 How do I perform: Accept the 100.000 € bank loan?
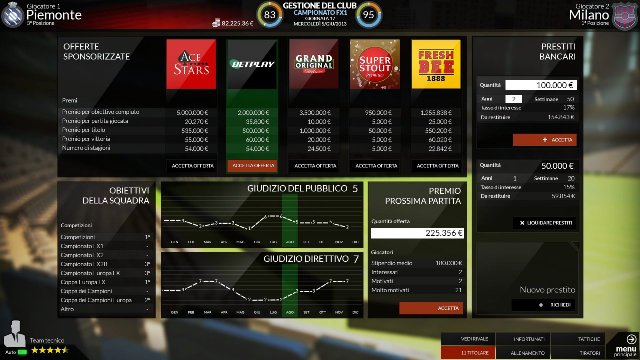pos(545,140)
